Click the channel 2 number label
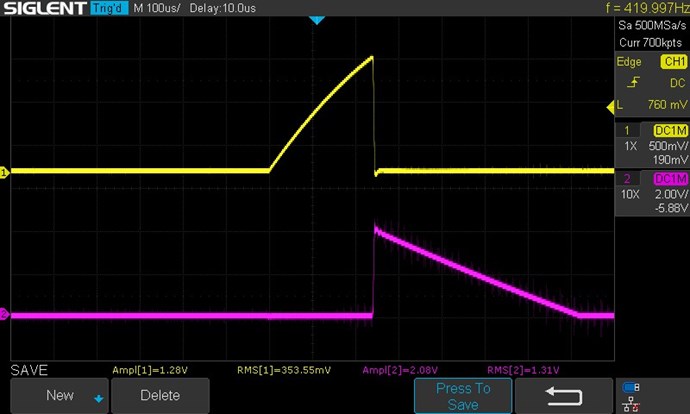 pos(627,179)
